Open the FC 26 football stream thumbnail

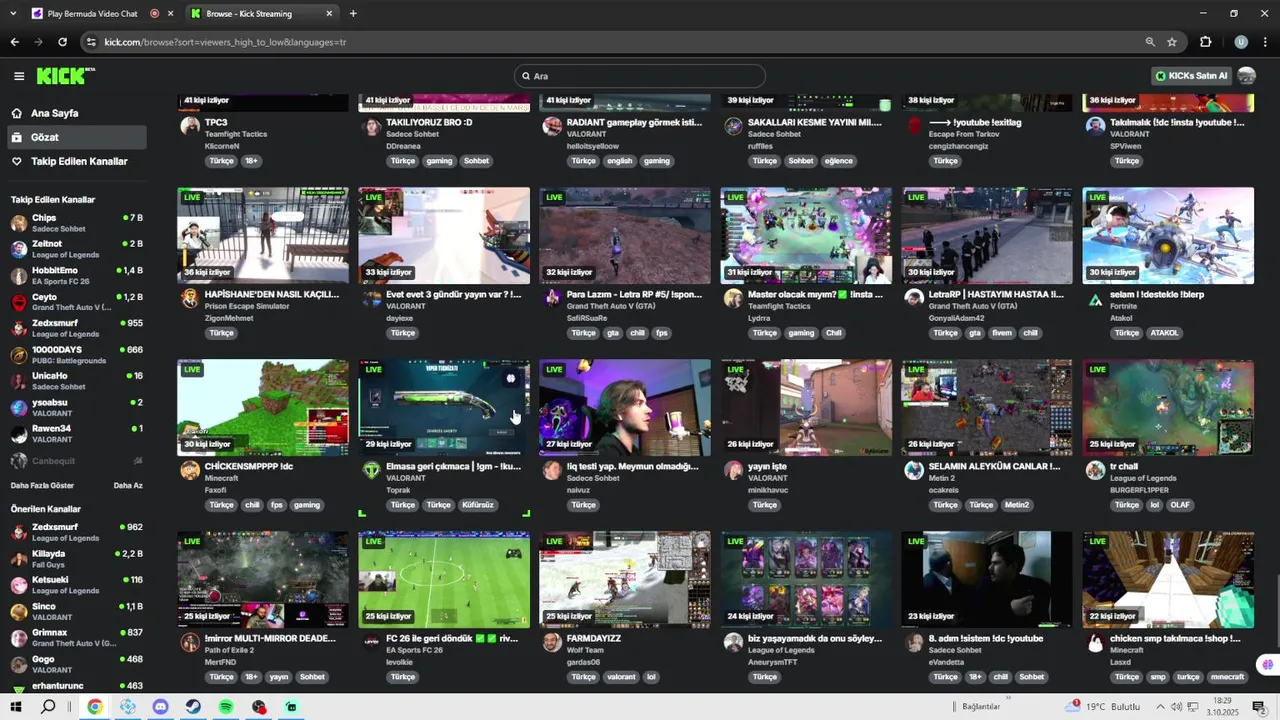pyautogui.click(x=444, y=580)
